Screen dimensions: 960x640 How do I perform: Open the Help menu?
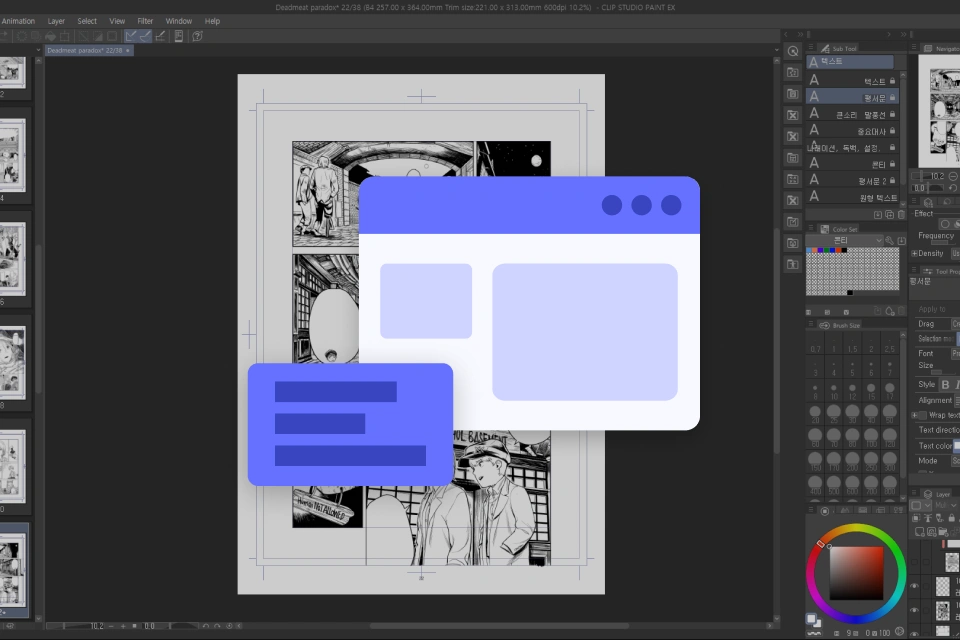(212, 21)
